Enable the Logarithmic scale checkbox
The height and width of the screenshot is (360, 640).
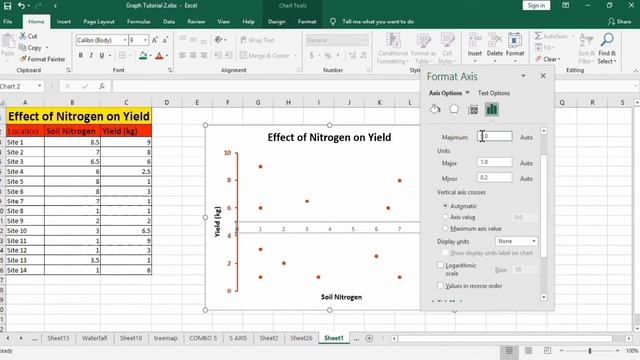[x=440, y=265]
